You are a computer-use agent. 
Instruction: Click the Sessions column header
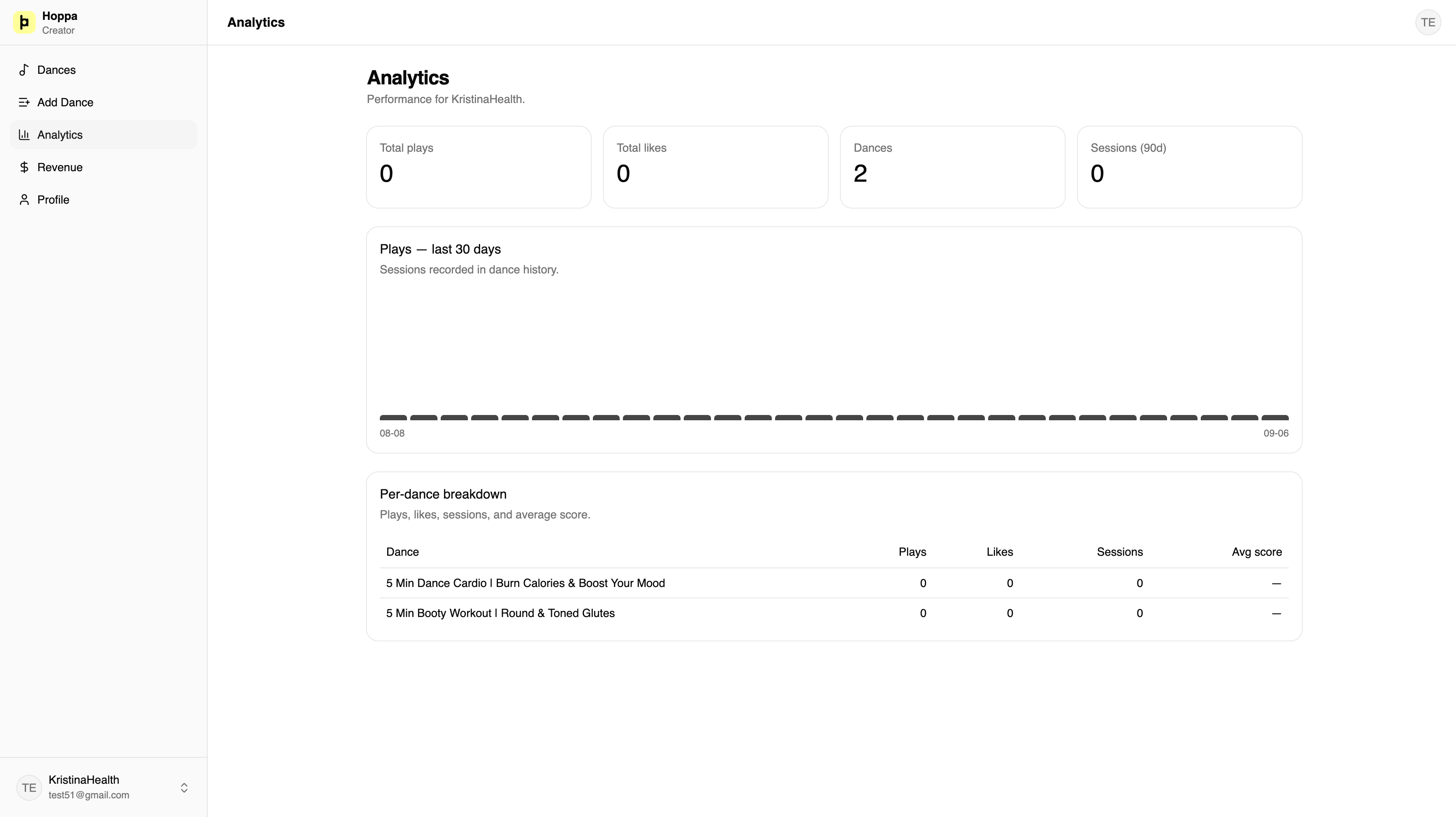coord(1120,552)
